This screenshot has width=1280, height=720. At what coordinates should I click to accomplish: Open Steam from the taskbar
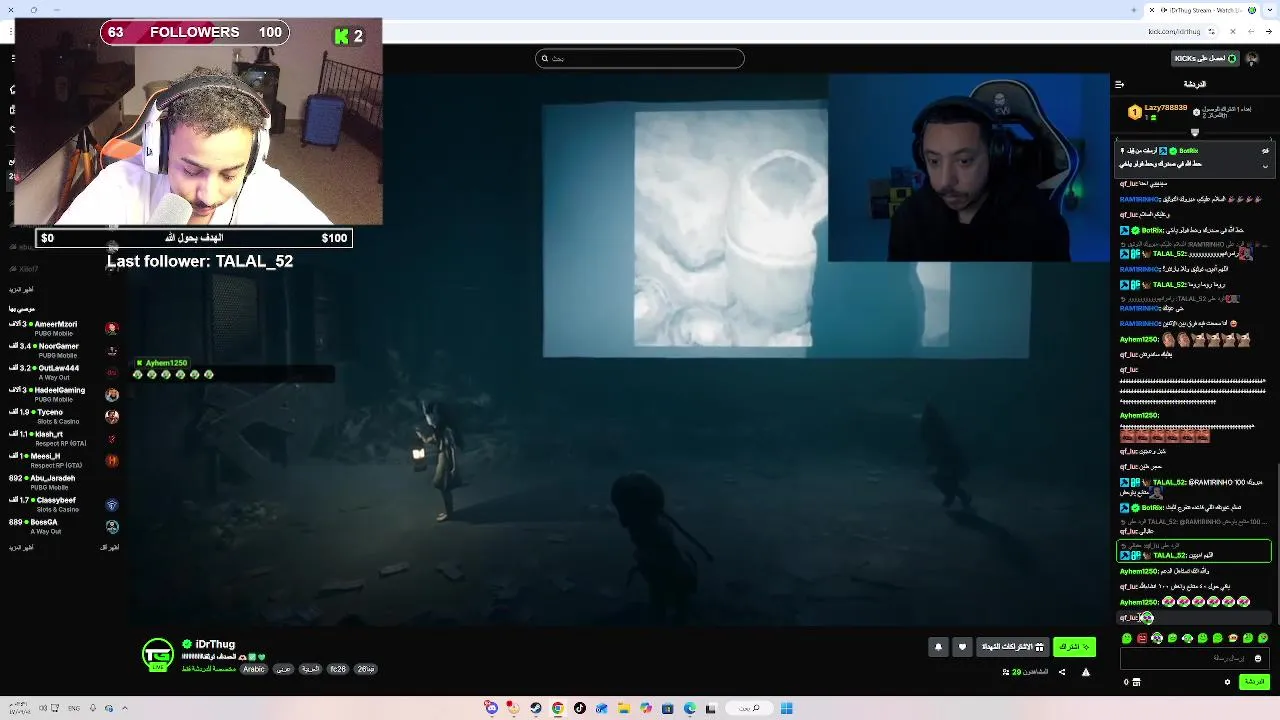coord(536,709)
